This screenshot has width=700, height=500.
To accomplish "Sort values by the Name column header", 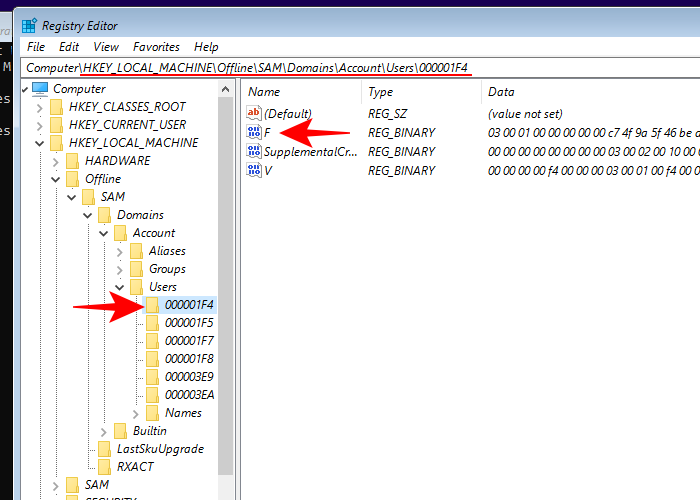I will [300, 91].
